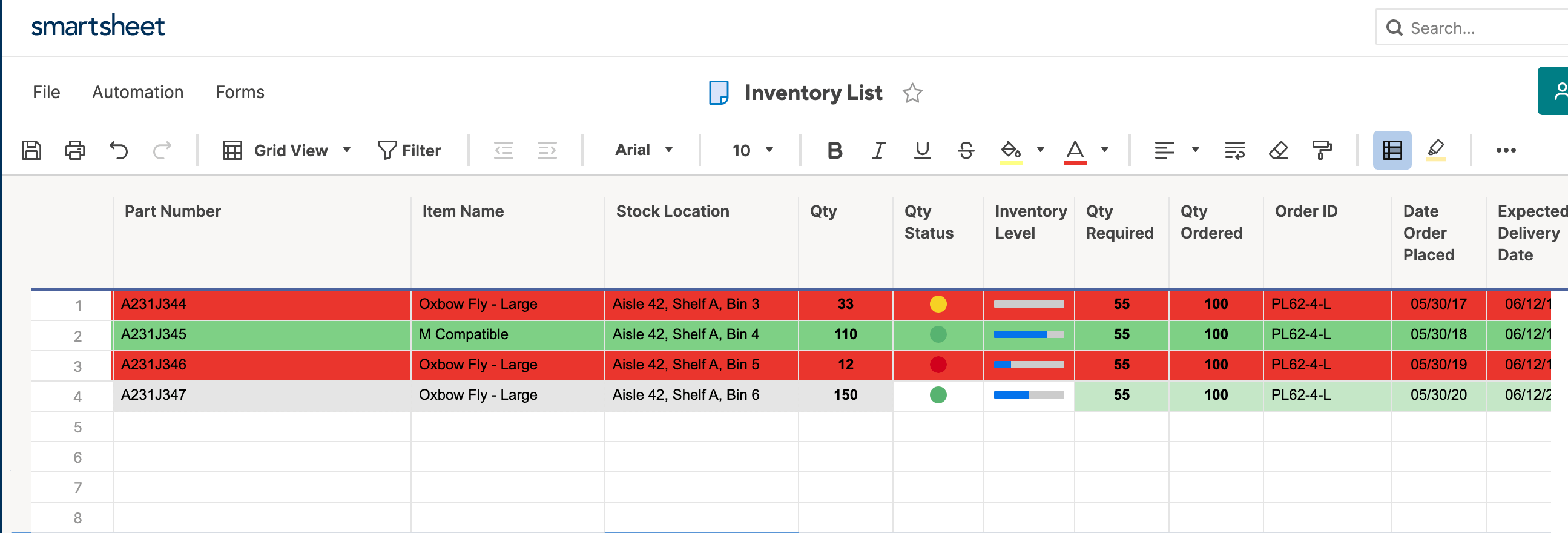Toggle bold formatting
1568x533 pixels.
pyautogui.click(x=834, y=150)
